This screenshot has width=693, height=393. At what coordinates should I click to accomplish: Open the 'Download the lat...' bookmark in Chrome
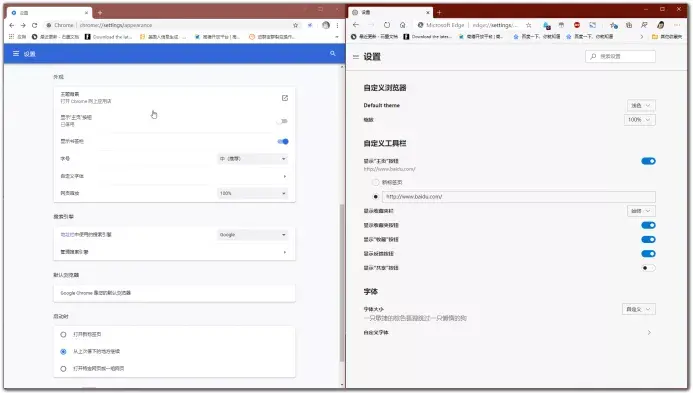click(108, 37)
